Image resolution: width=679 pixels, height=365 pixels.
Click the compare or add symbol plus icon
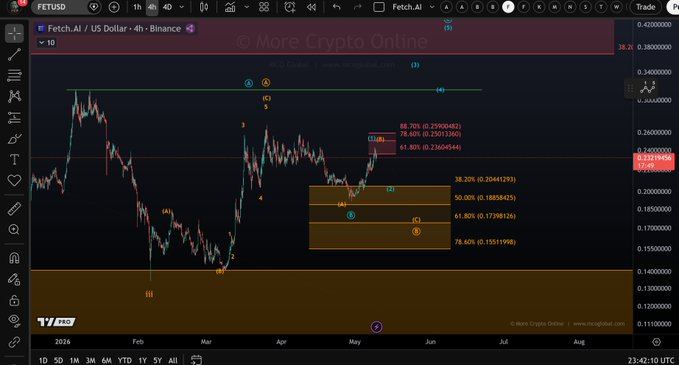pyautogui.click(x=114, y=7)
